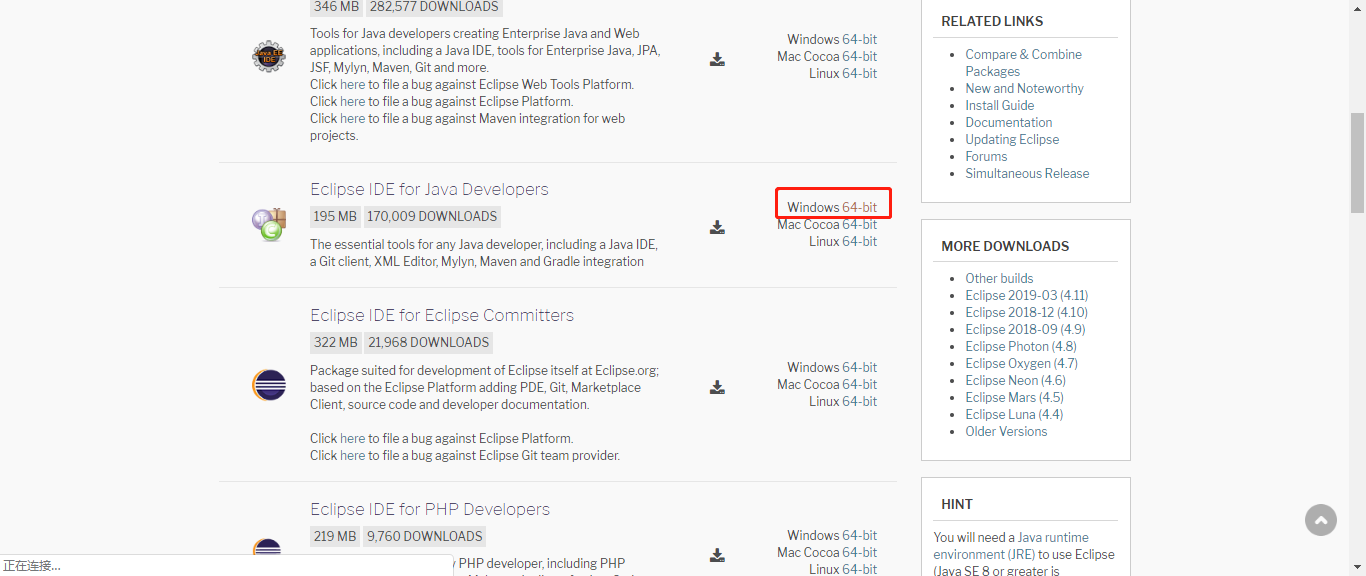This screenshot has width=1366, height=576.
Task: Open the Eclipse IDE for Eclipse Committers title link
Action: pyautogui.click(x=442, y=316)
